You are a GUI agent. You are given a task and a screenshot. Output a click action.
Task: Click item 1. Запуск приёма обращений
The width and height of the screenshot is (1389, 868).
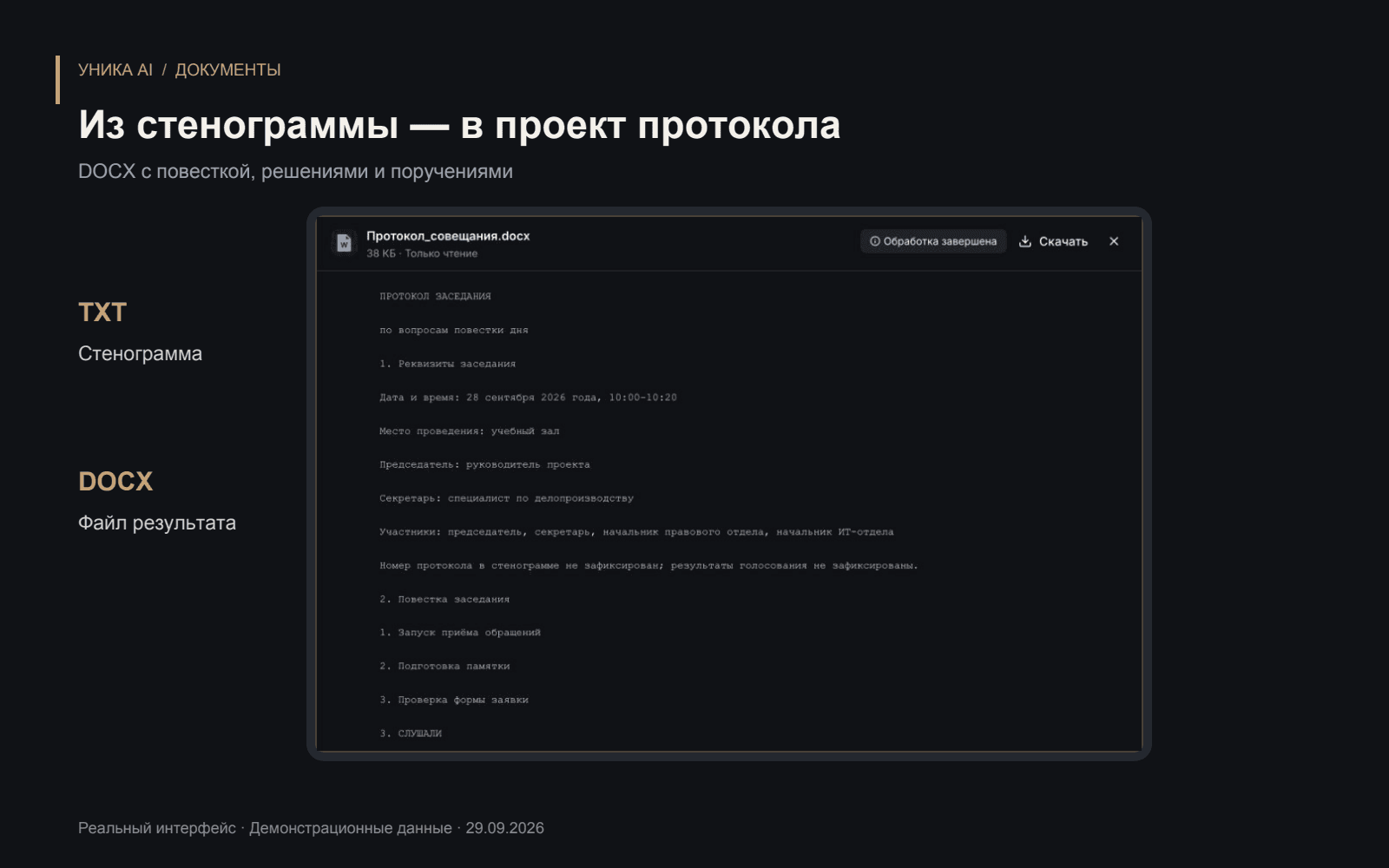click(x=459, y=633)
